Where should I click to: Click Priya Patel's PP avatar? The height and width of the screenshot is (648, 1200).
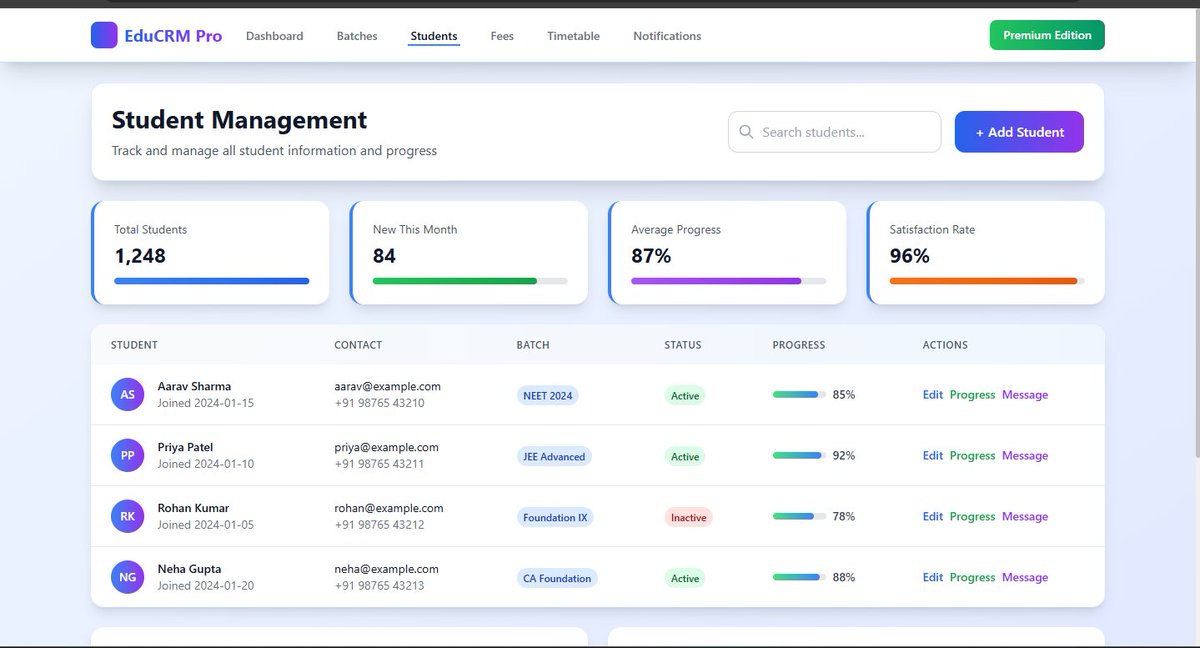(x=127, y=455)
